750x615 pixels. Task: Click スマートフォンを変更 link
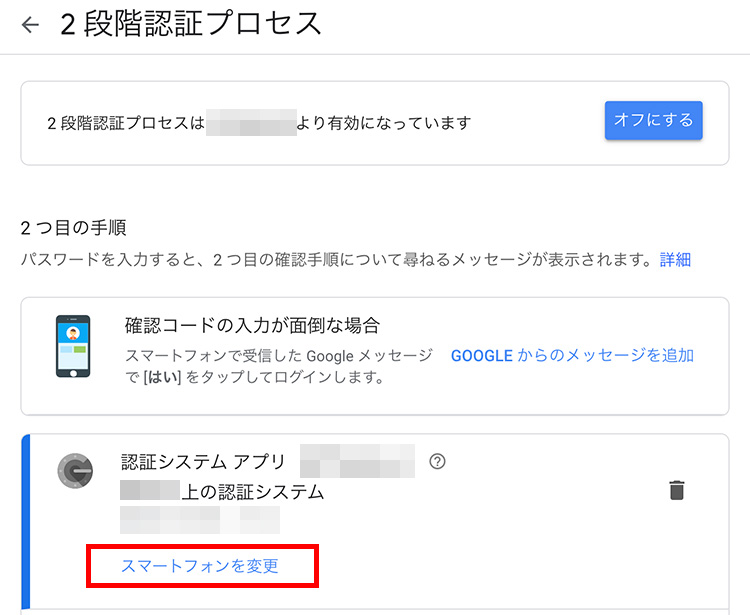coord(199,566)
